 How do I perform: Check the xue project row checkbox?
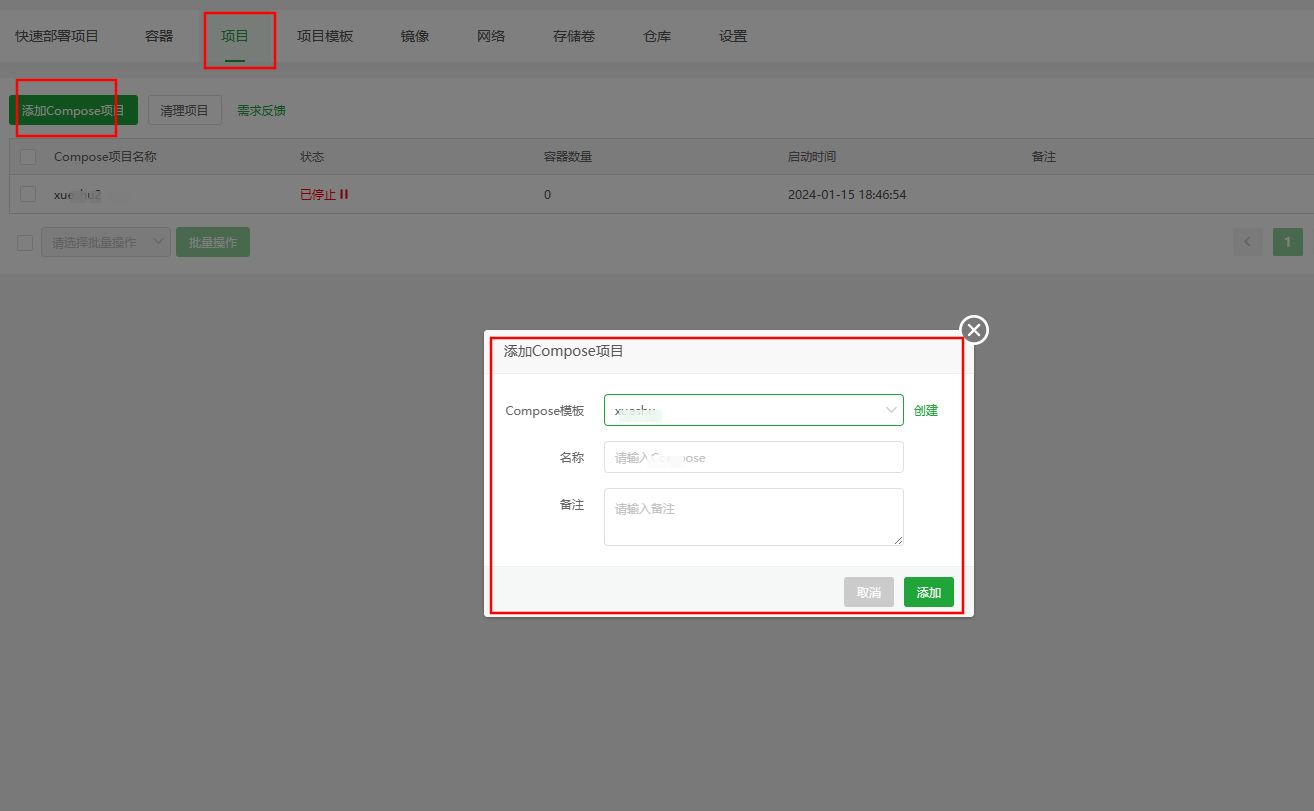pos(28,194)
